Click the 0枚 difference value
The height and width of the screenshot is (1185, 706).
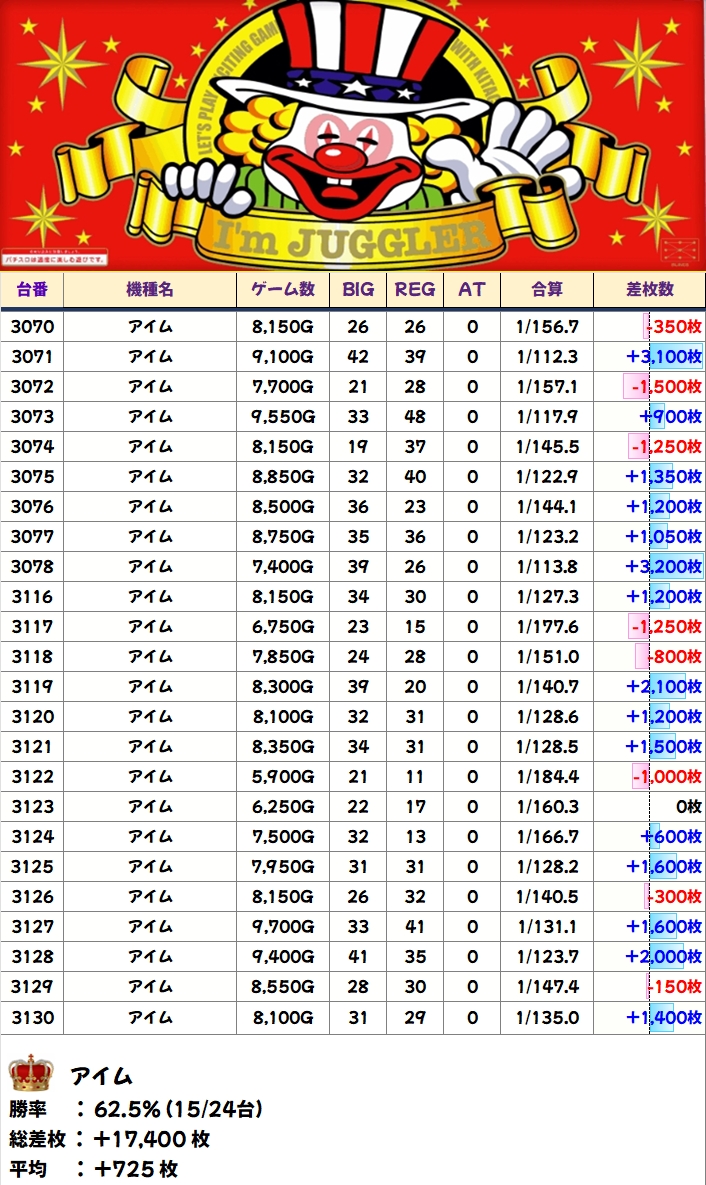point(689,806)
